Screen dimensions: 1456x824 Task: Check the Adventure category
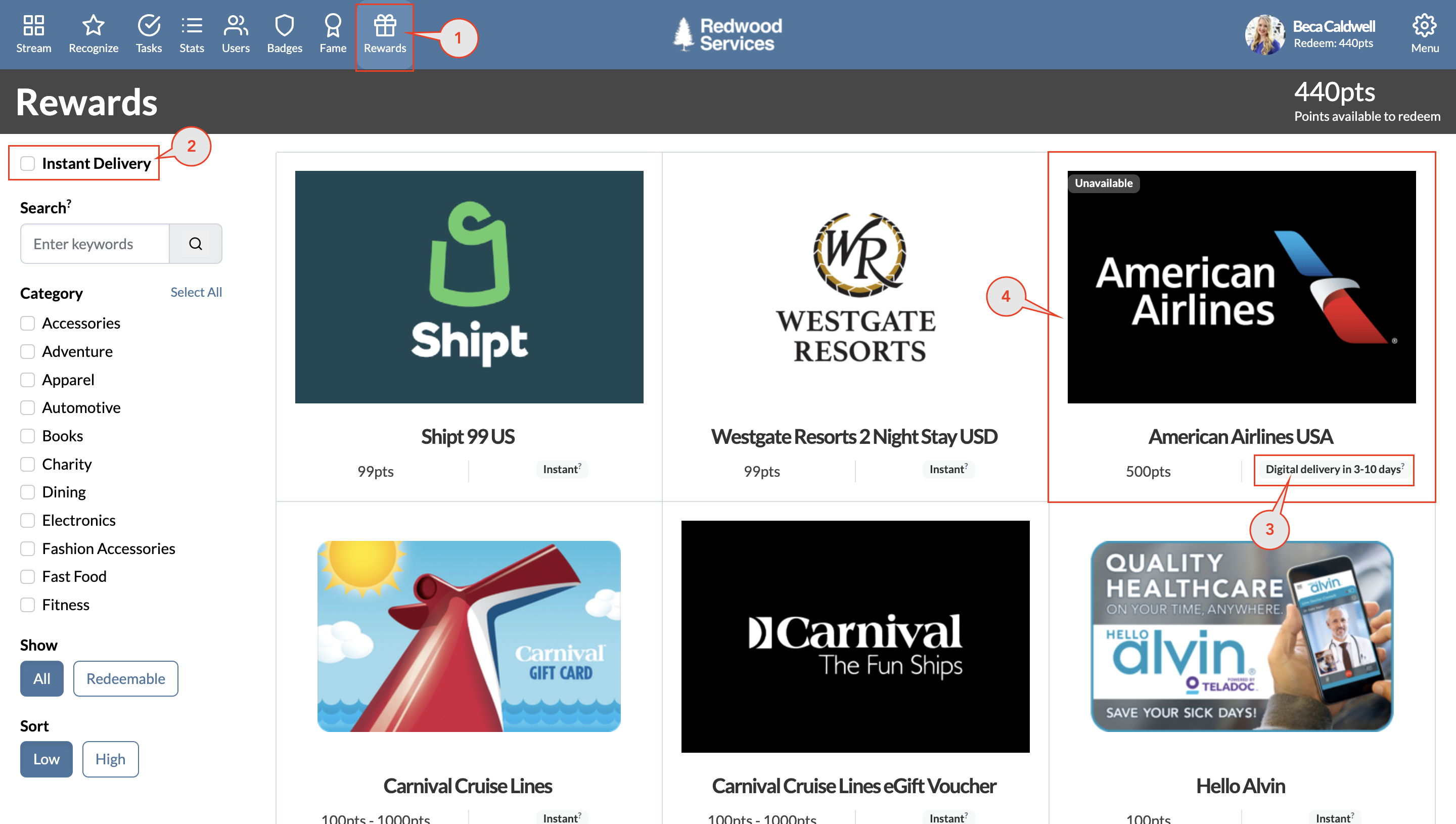27,351
